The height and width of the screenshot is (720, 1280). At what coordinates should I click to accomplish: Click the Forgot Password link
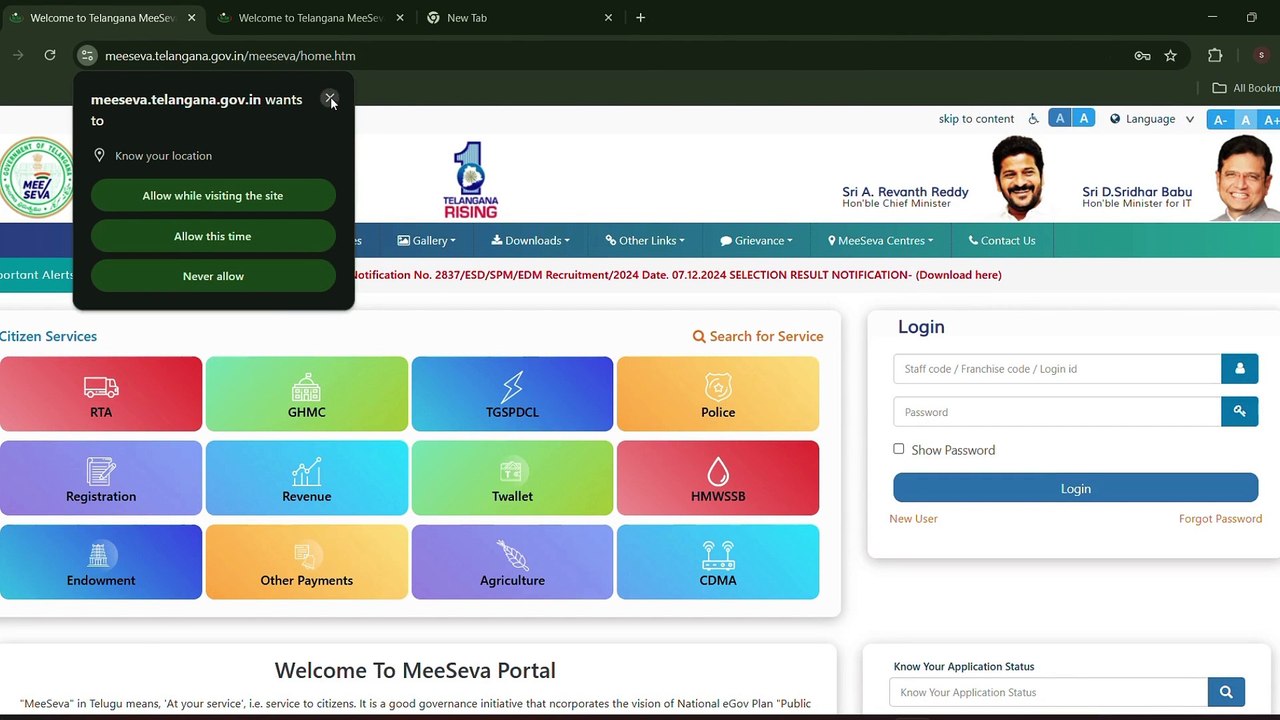(1220, 519)
